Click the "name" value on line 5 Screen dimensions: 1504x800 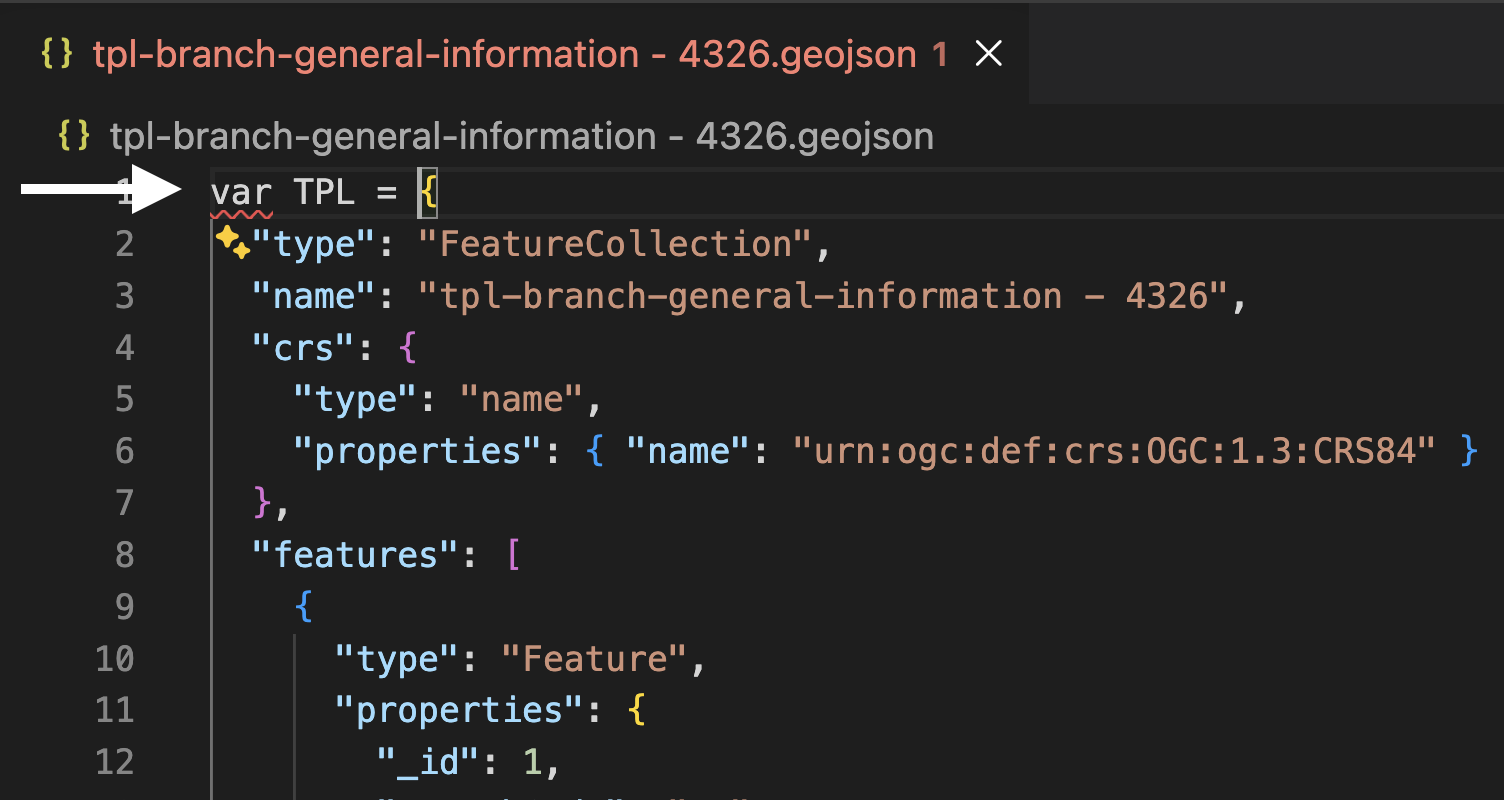(x=521, y=400)
